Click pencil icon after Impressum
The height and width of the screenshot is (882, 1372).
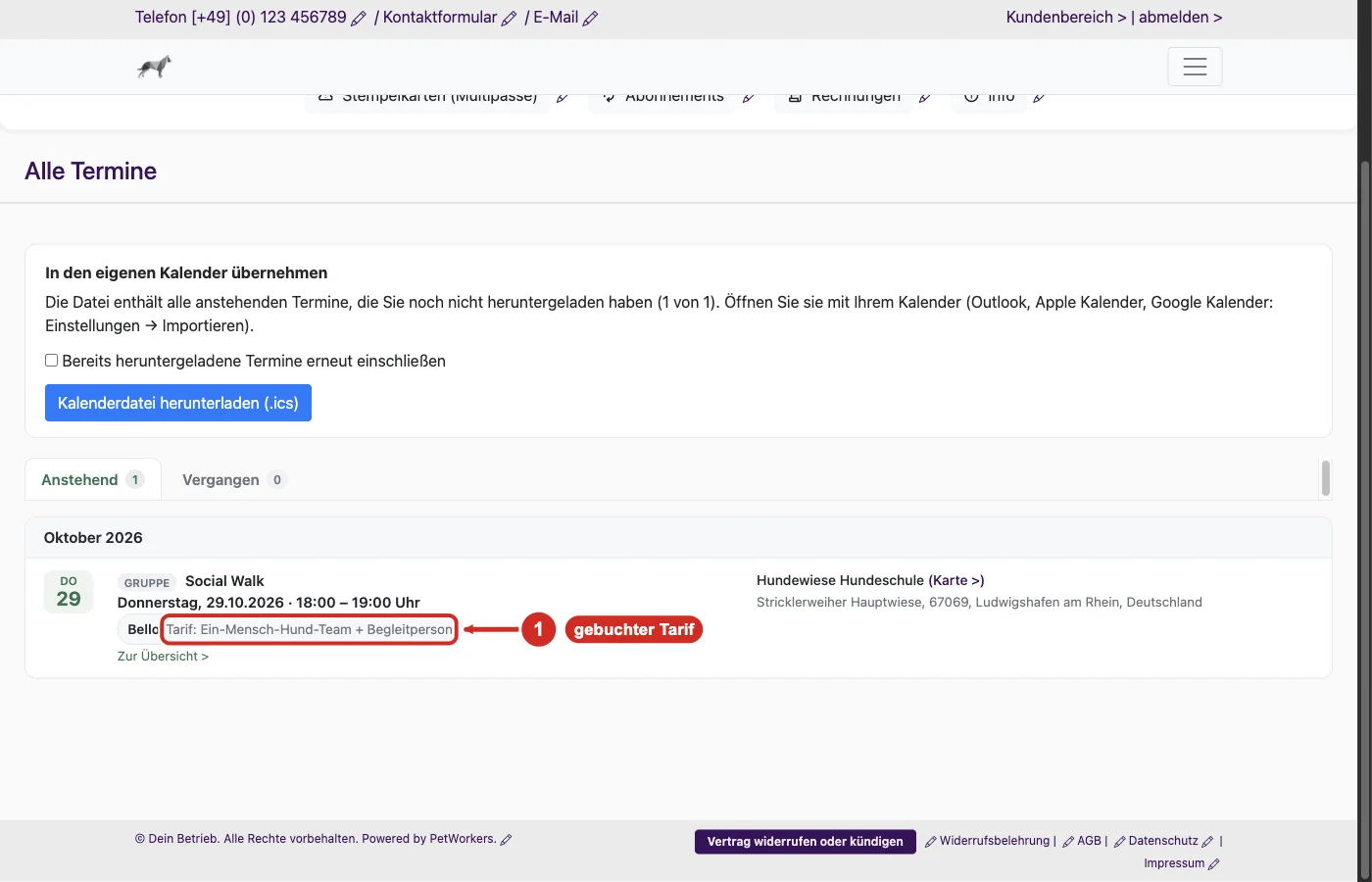coord(1214,863)
